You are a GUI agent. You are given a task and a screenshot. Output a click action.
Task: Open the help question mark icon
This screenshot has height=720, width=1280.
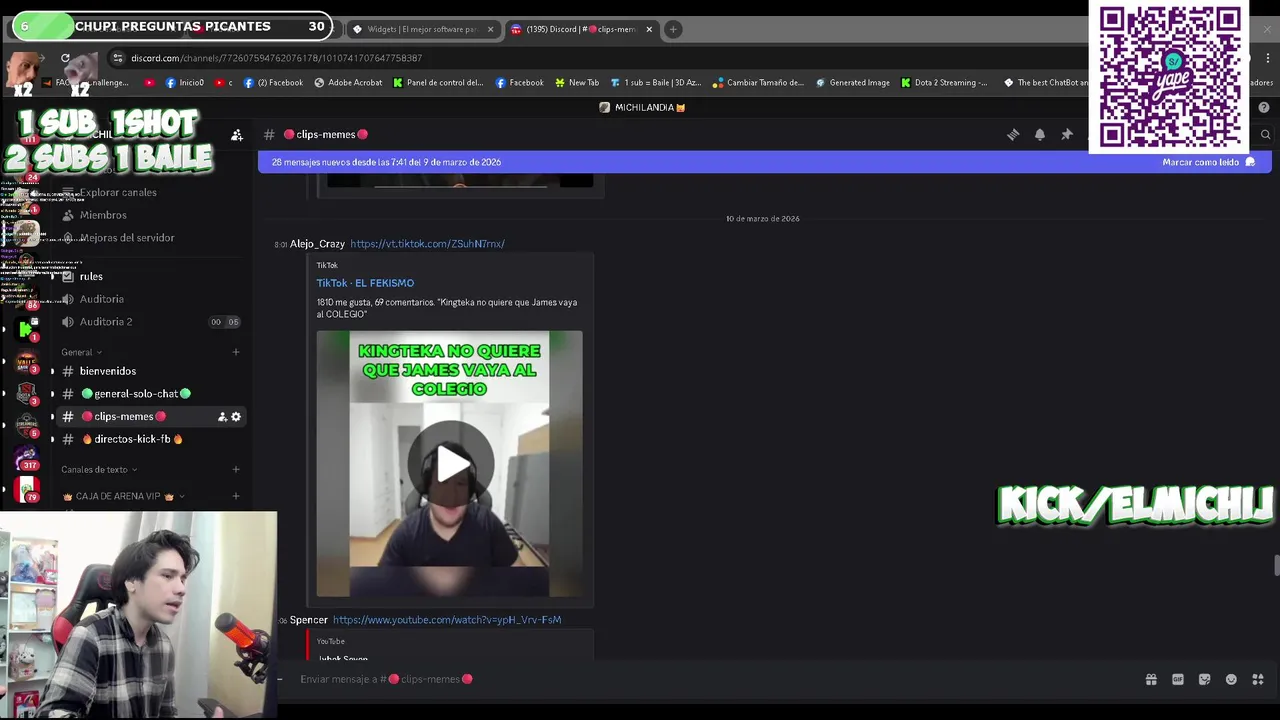(x=1264, y=107)
